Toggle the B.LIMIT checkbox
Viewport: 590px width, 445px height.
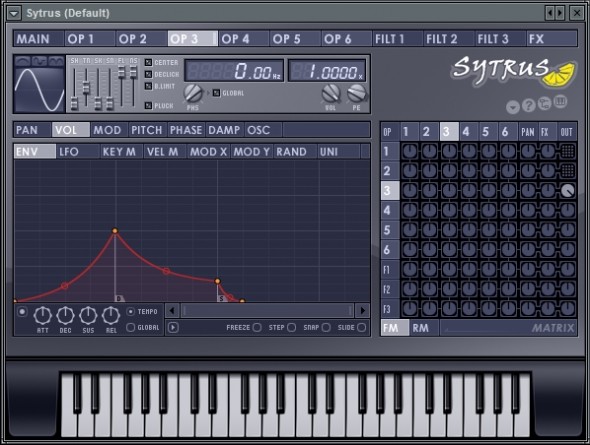point(149,86)
